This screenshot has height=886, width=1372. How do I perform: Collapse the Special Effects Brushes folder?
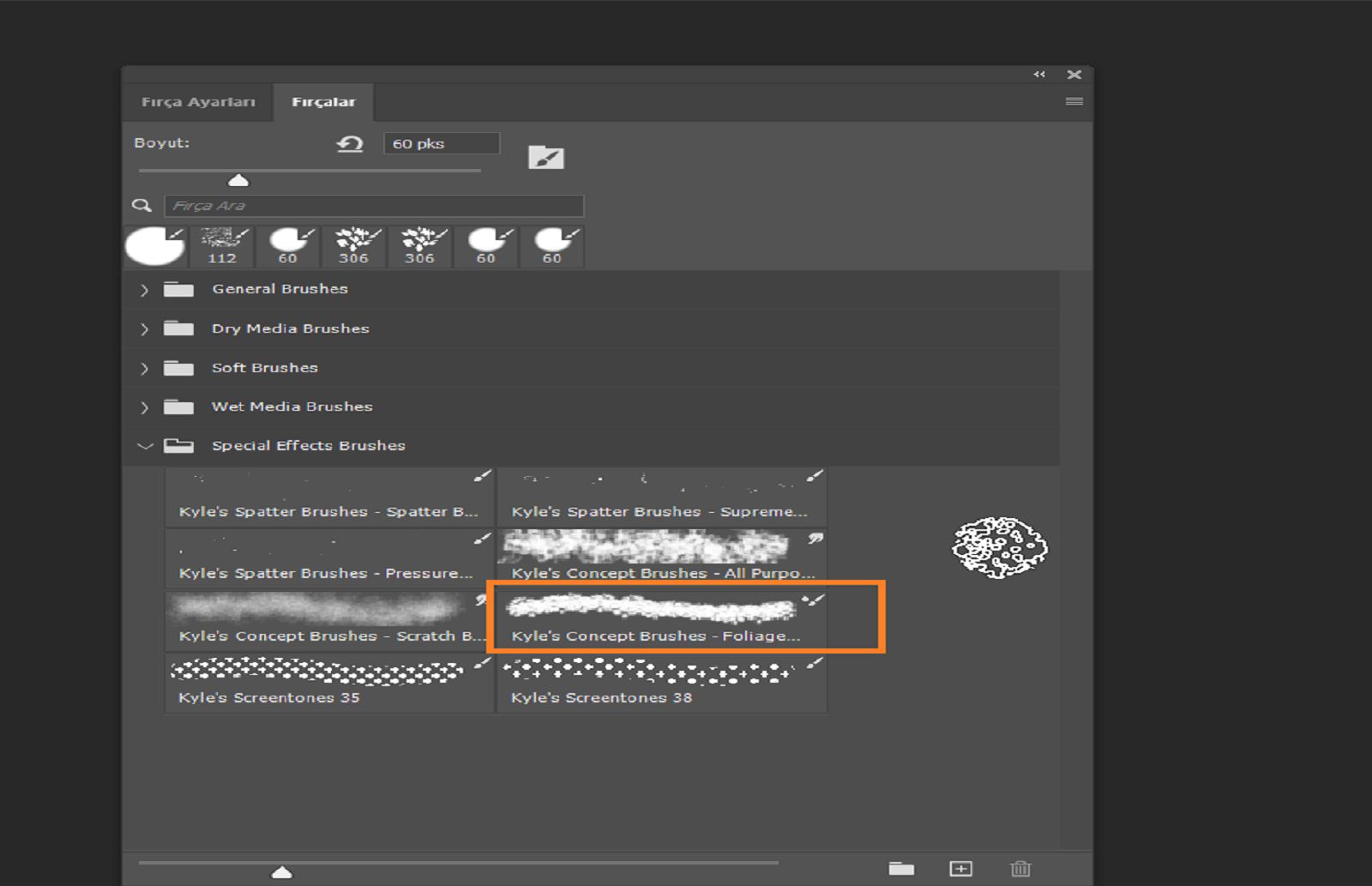(145, 446)
